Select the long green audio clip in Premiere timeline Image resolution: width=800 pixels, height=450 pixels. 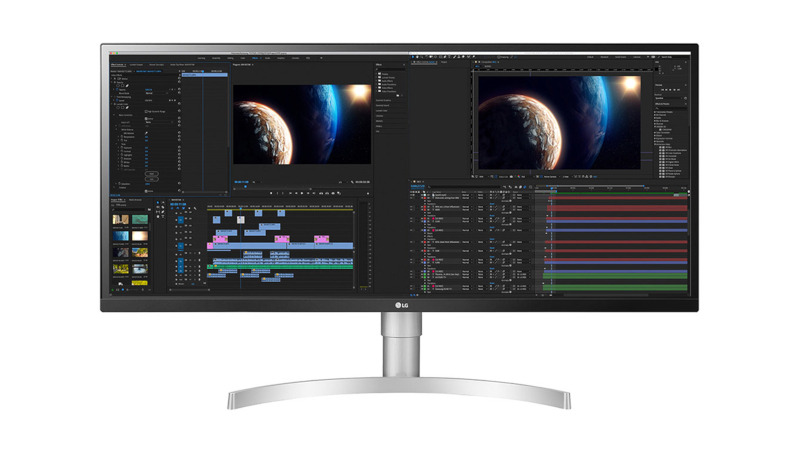(283, 266)
